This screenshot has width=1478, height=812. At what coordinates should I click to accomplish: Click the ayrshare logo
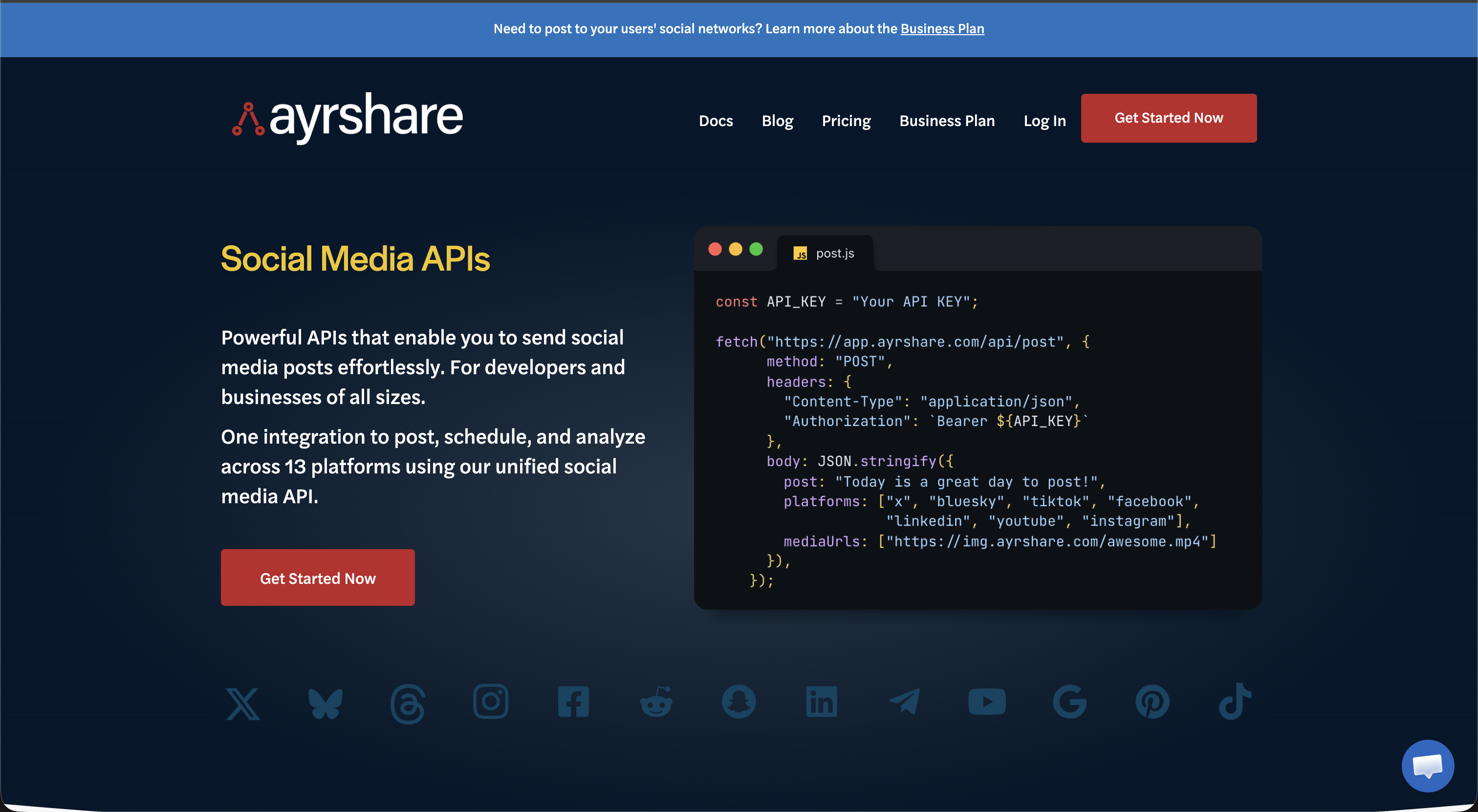tap(347, 118)
